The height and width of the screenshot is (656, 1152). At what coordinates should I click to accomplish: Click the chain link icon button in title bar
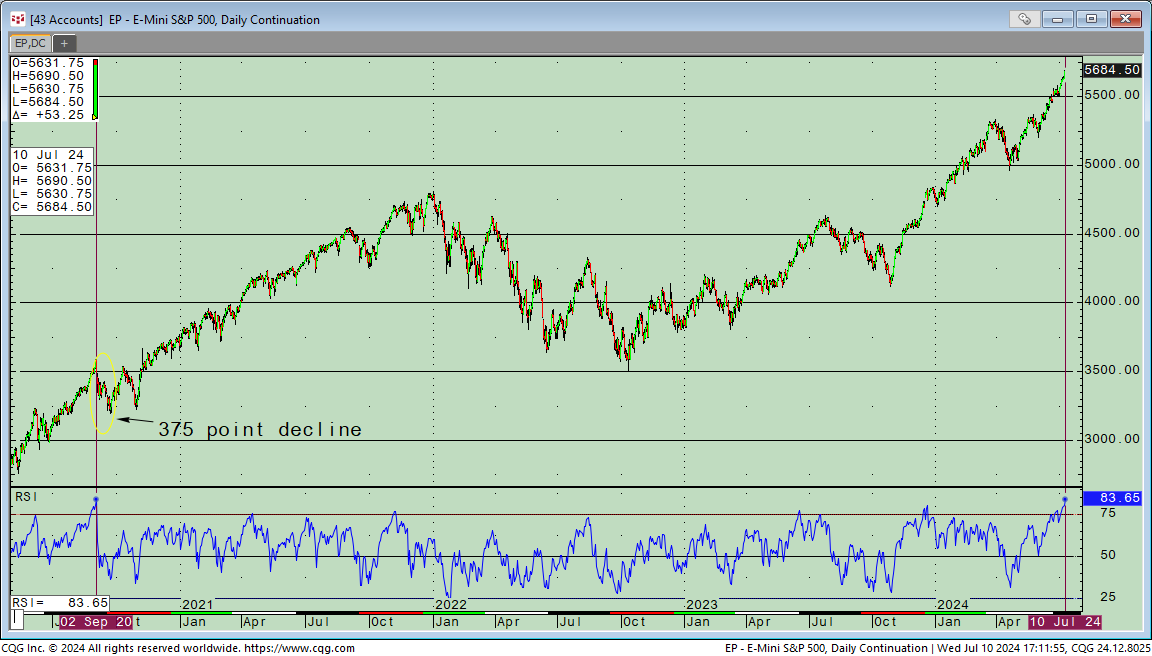[1025, 20]
